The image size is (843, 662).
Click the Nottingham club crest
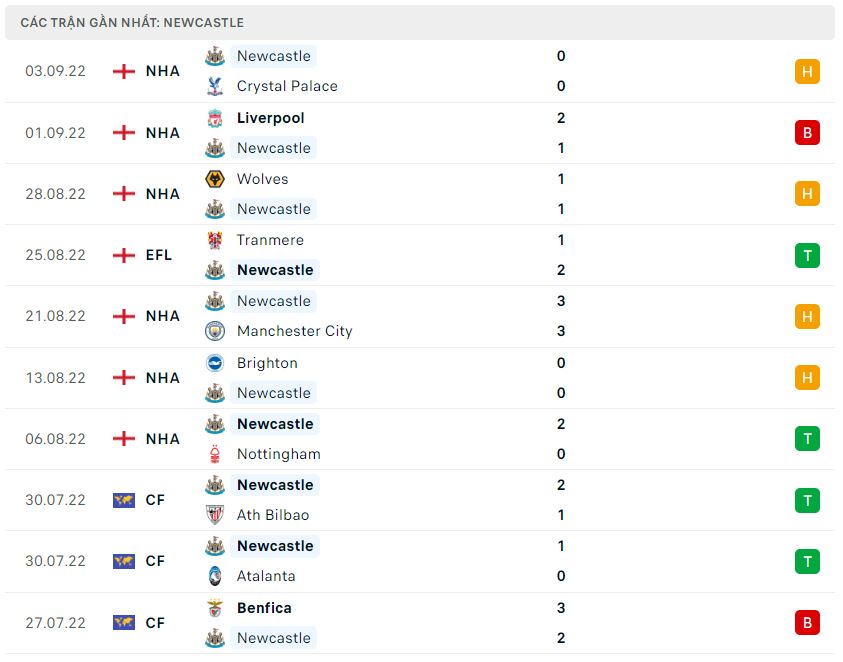point(214,454)
